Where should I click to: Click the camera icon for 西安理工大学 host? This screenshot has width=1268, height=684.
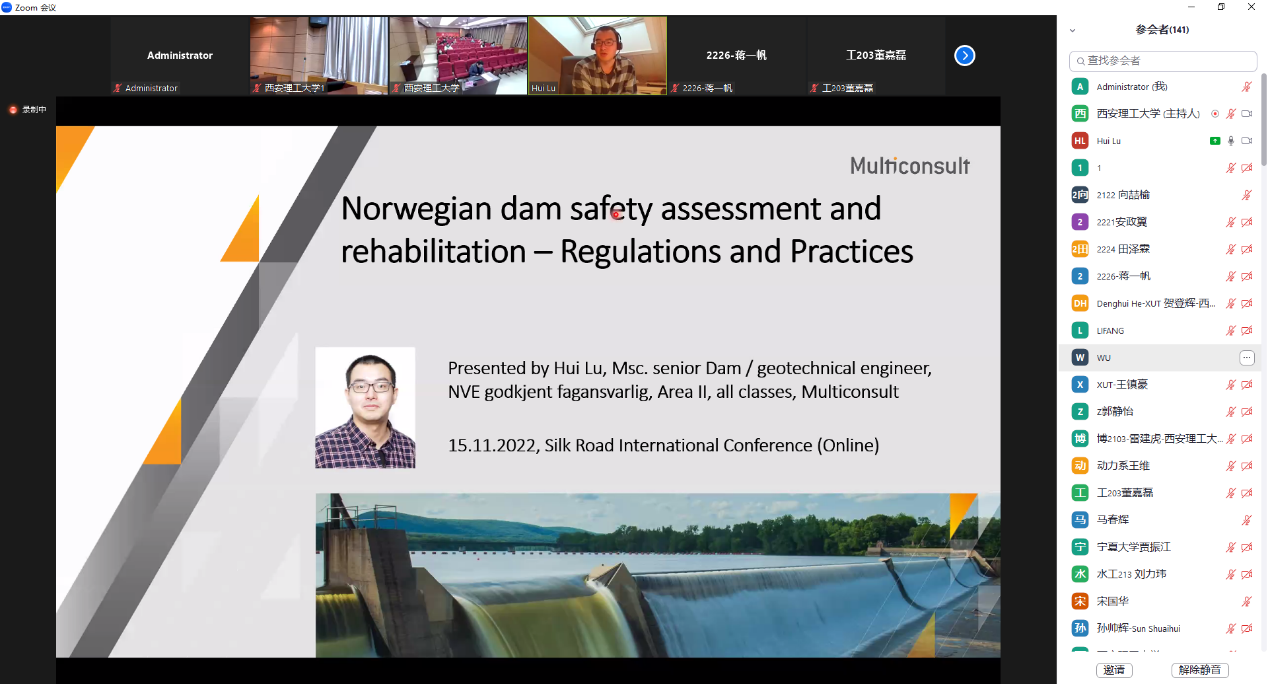(x=1247, y=114)
